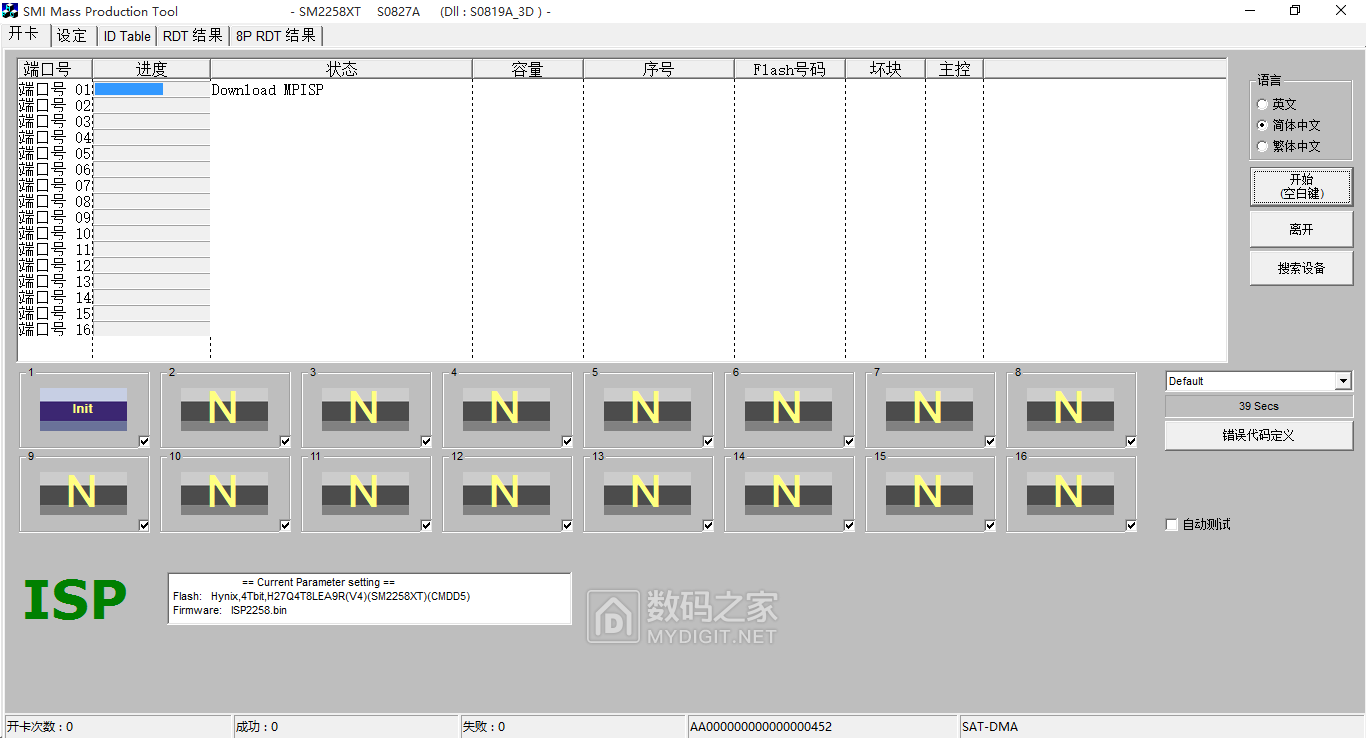This screenshot has height=738, width=1366.
Task: Open the RDT 结果 tab
Action: click(193, 36)
